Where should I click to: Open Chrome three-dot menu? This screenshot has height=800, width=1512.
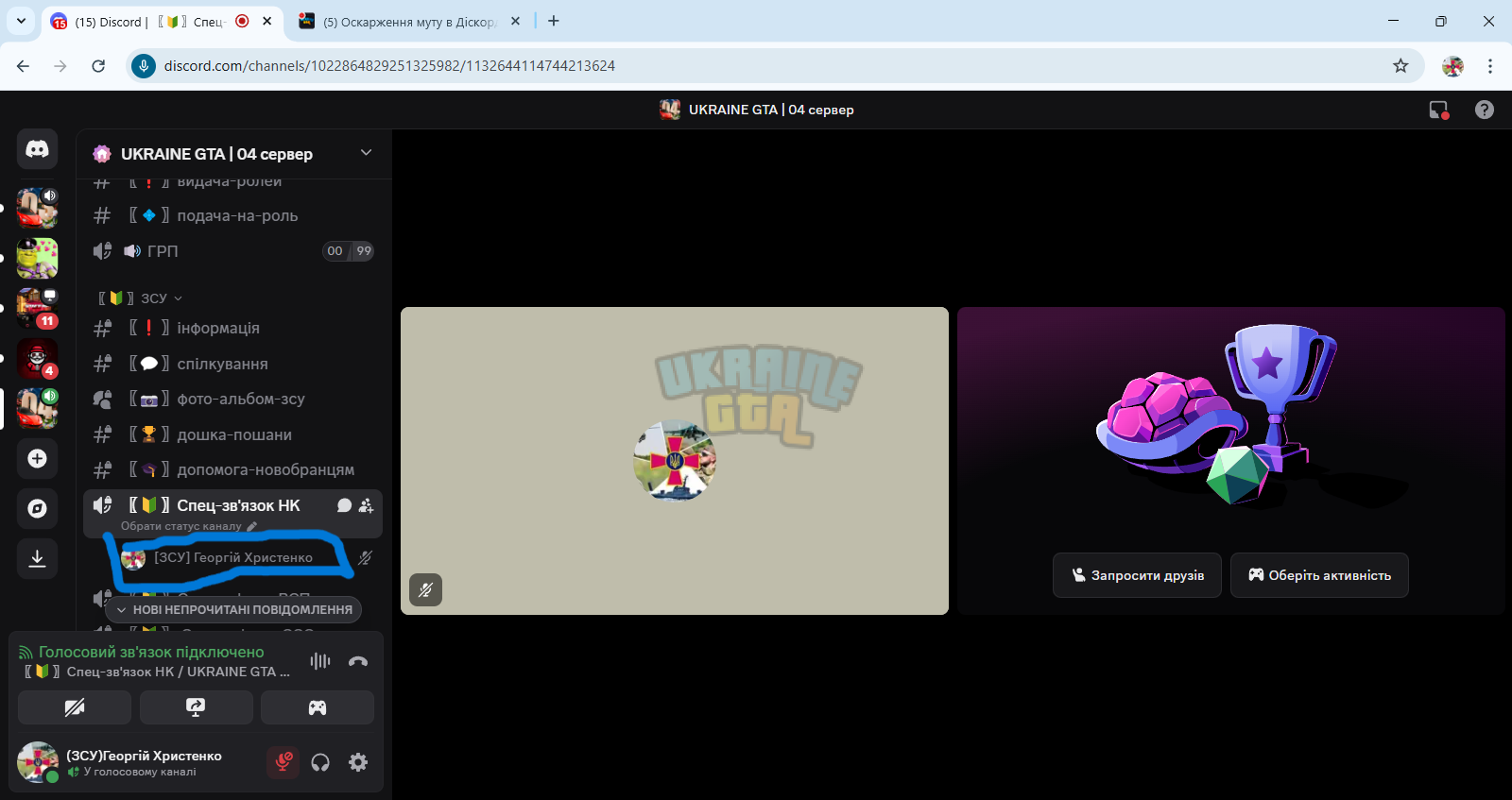(x=1490, y=66)
